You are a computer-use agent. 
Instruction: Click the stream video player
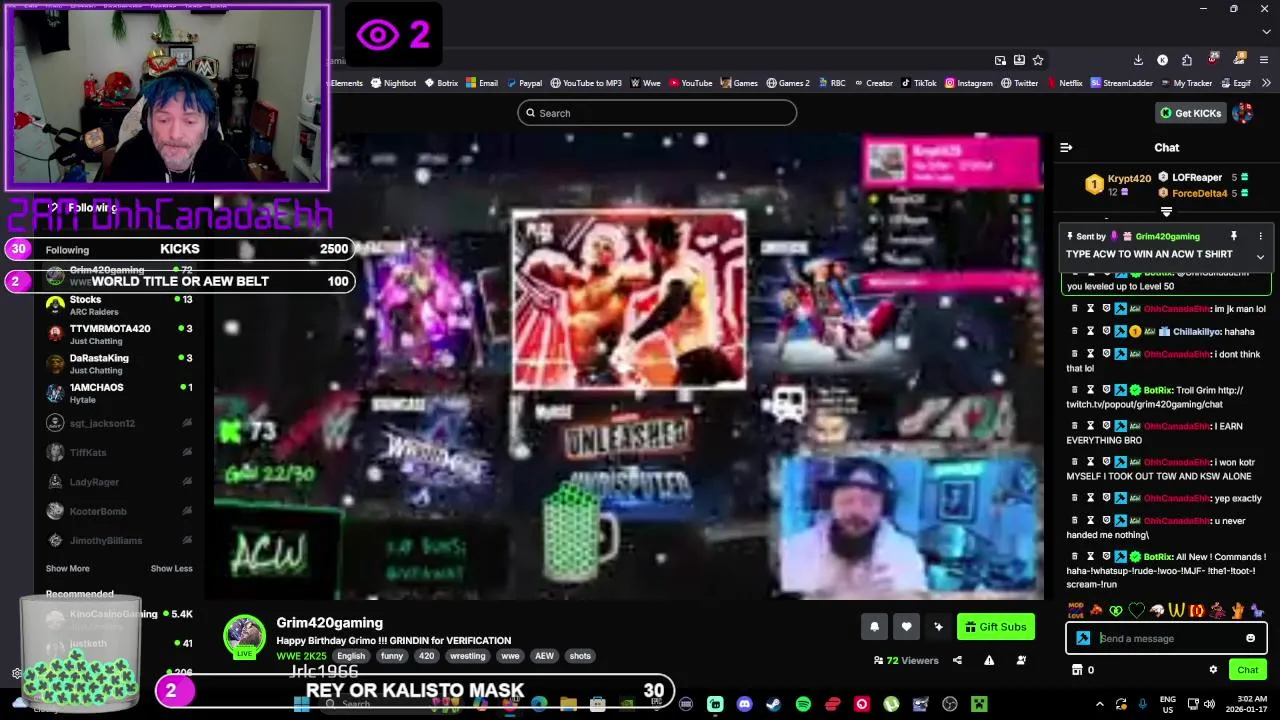tap(630, 365)
